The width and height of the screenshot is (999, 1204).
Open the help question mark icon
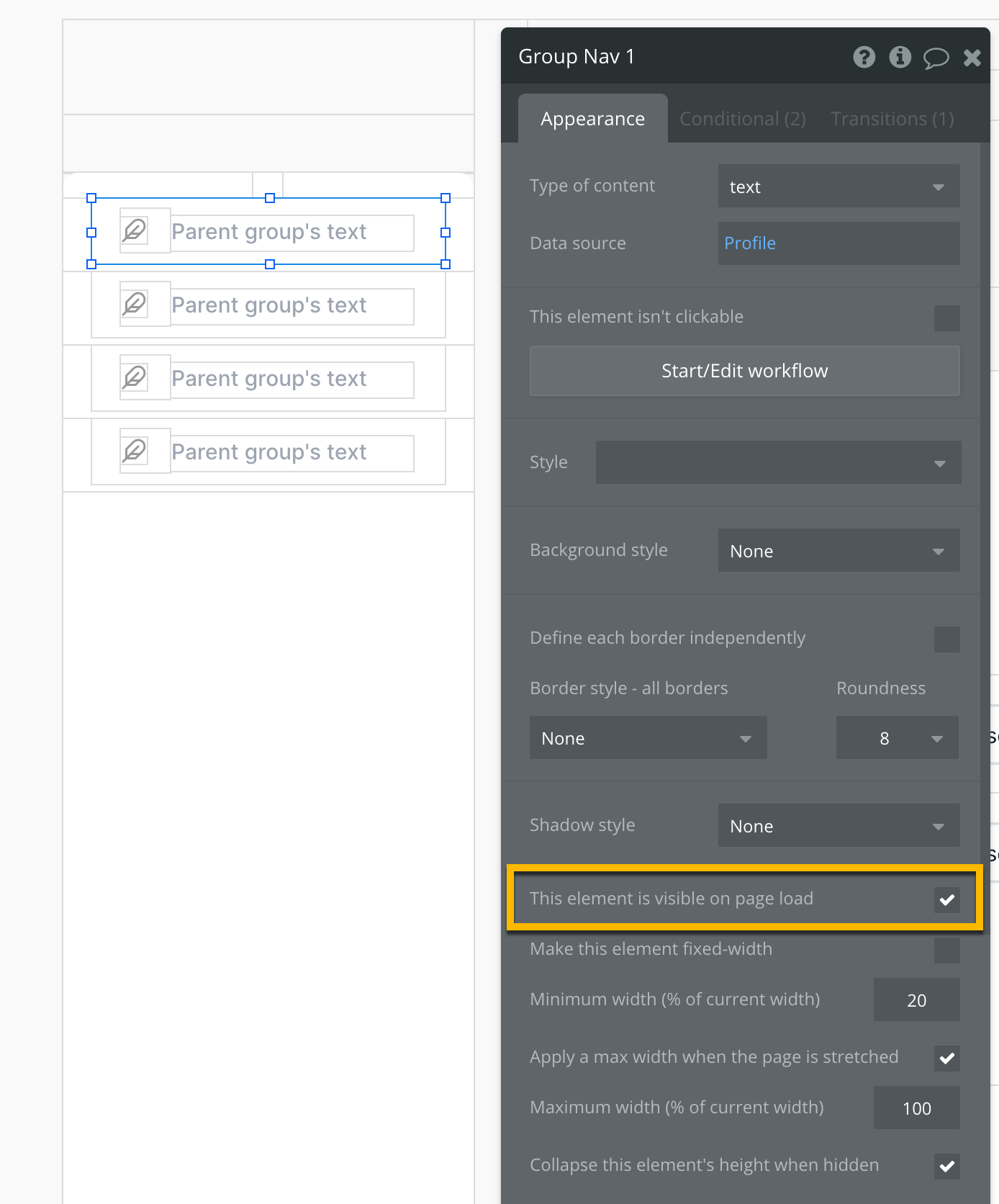(x=864, y=57)
